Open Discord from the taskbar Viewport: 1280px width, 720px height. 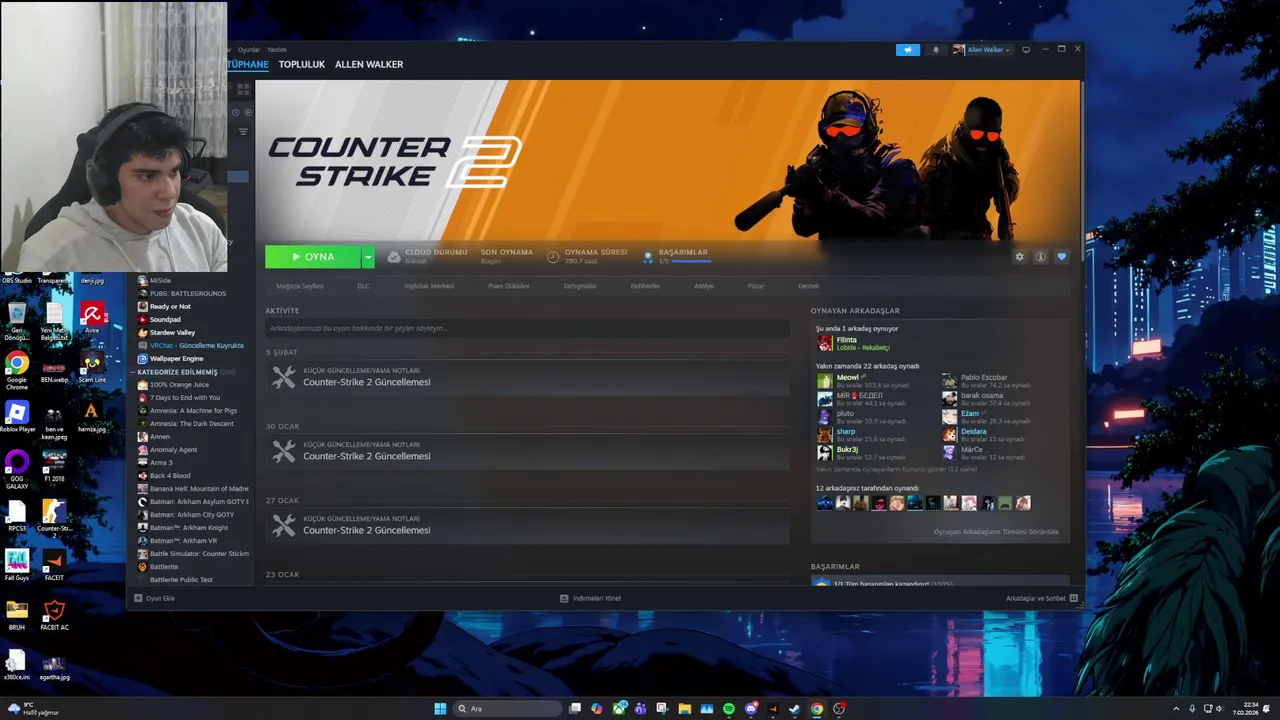pyautogui.click(x=750, y=708)
